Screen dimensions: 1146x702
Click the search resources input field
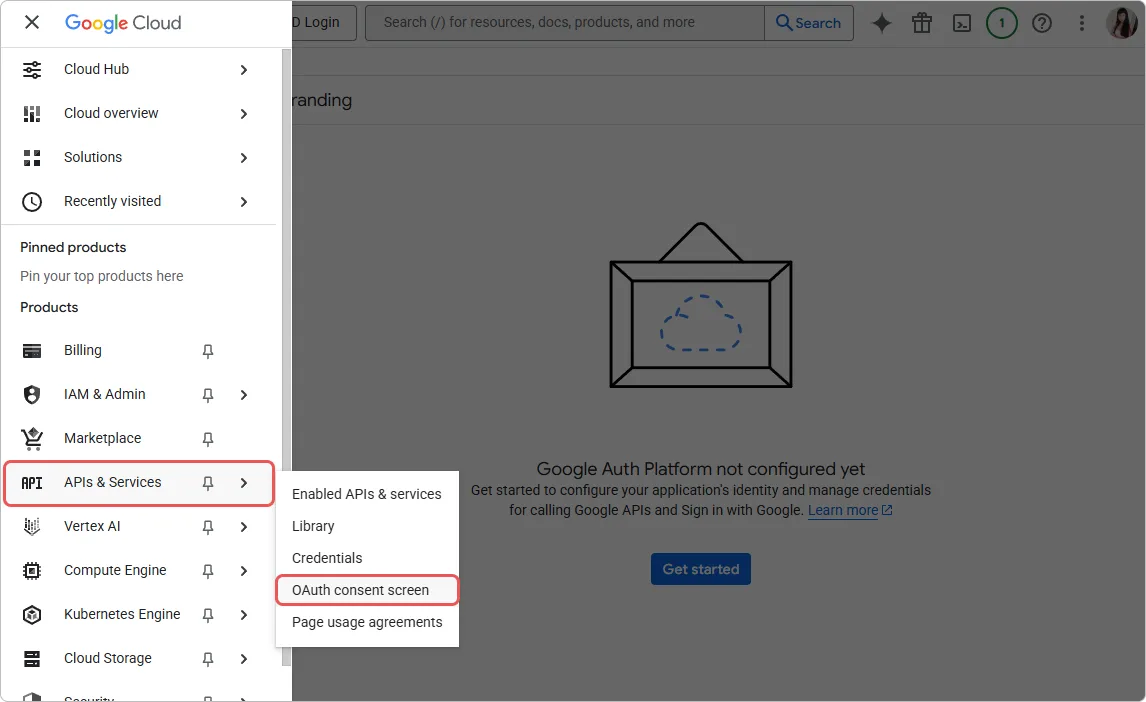coord(560,22)
